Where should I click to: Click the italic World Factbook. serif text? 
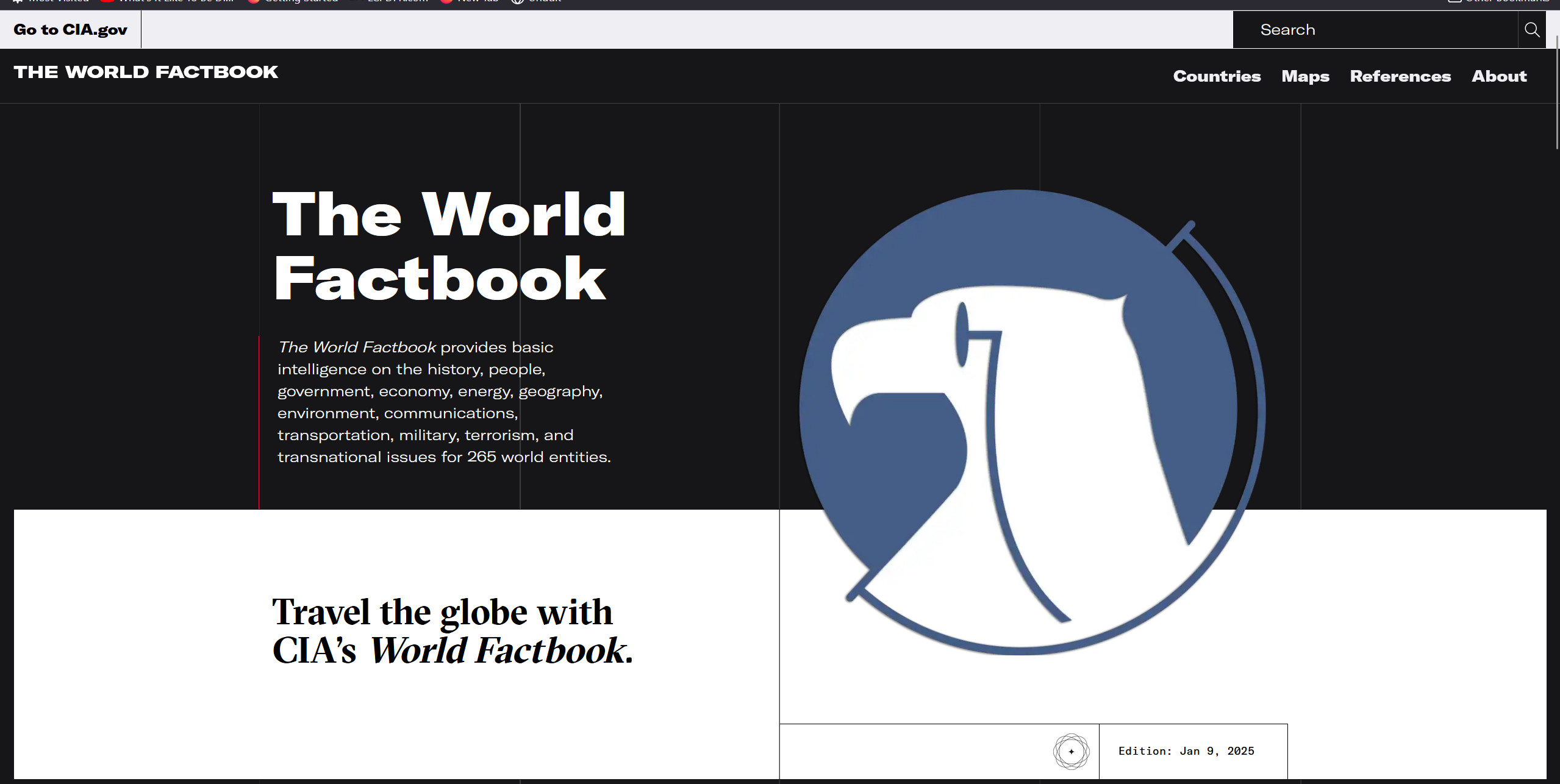coord(501,650)
